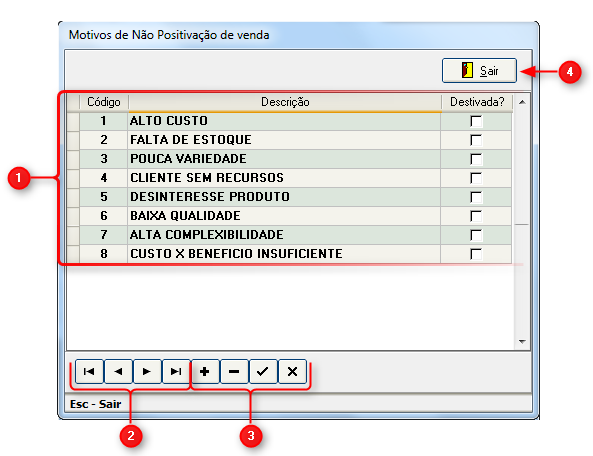Click scrollbar down arrow in grid
The height and width of the screenshot is (456, 593).
(x=522, y=341)
